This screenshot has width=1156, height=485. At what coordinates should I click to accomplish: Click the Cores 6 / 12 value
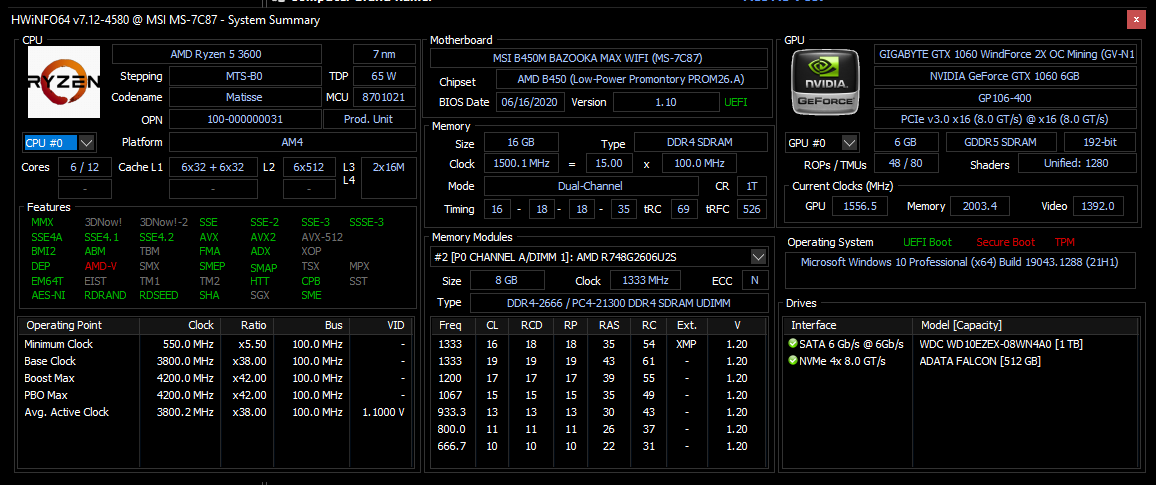(85, 167)
